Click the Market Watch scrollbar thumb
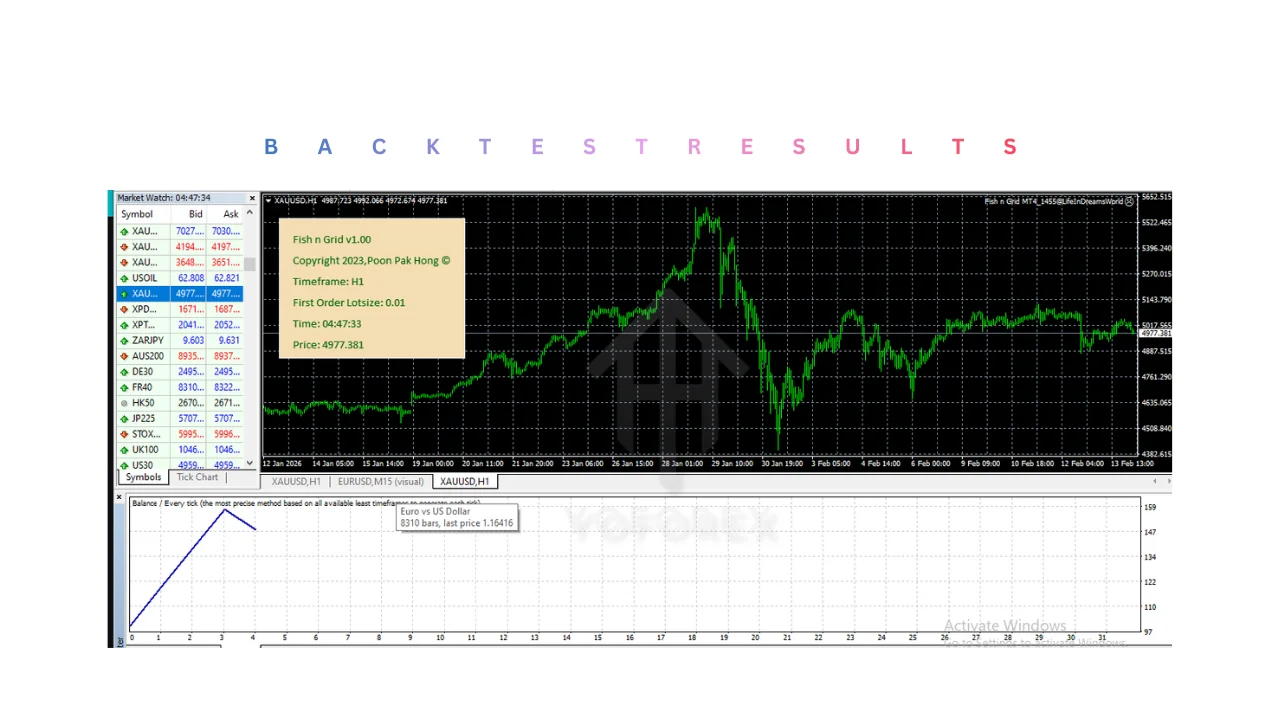This screenshot has width=1280, height=720. coord(250,264)
